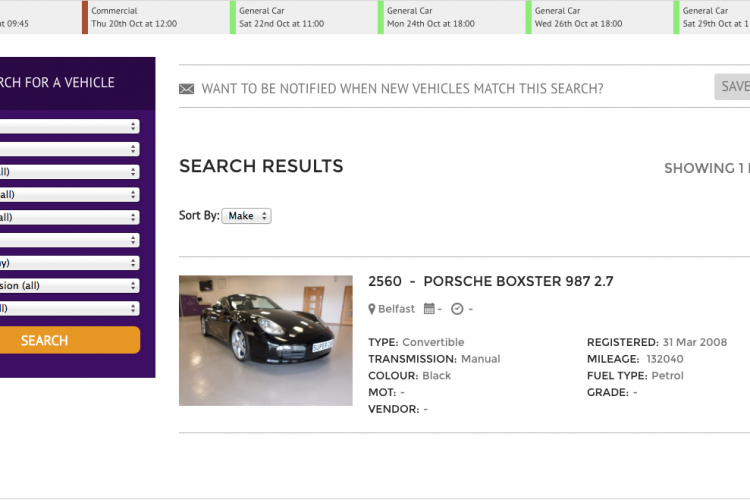
Task: Open the black Porsche Boxster thumbnail
Action: click(x=265, y=340)
